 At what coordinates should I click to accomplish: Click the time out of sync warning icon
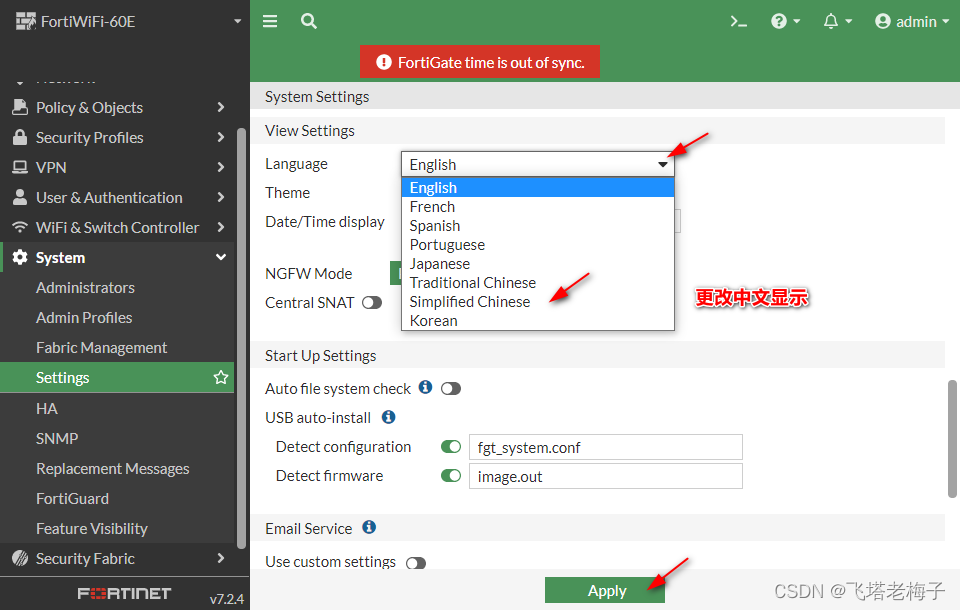click(x=384, y=62)
